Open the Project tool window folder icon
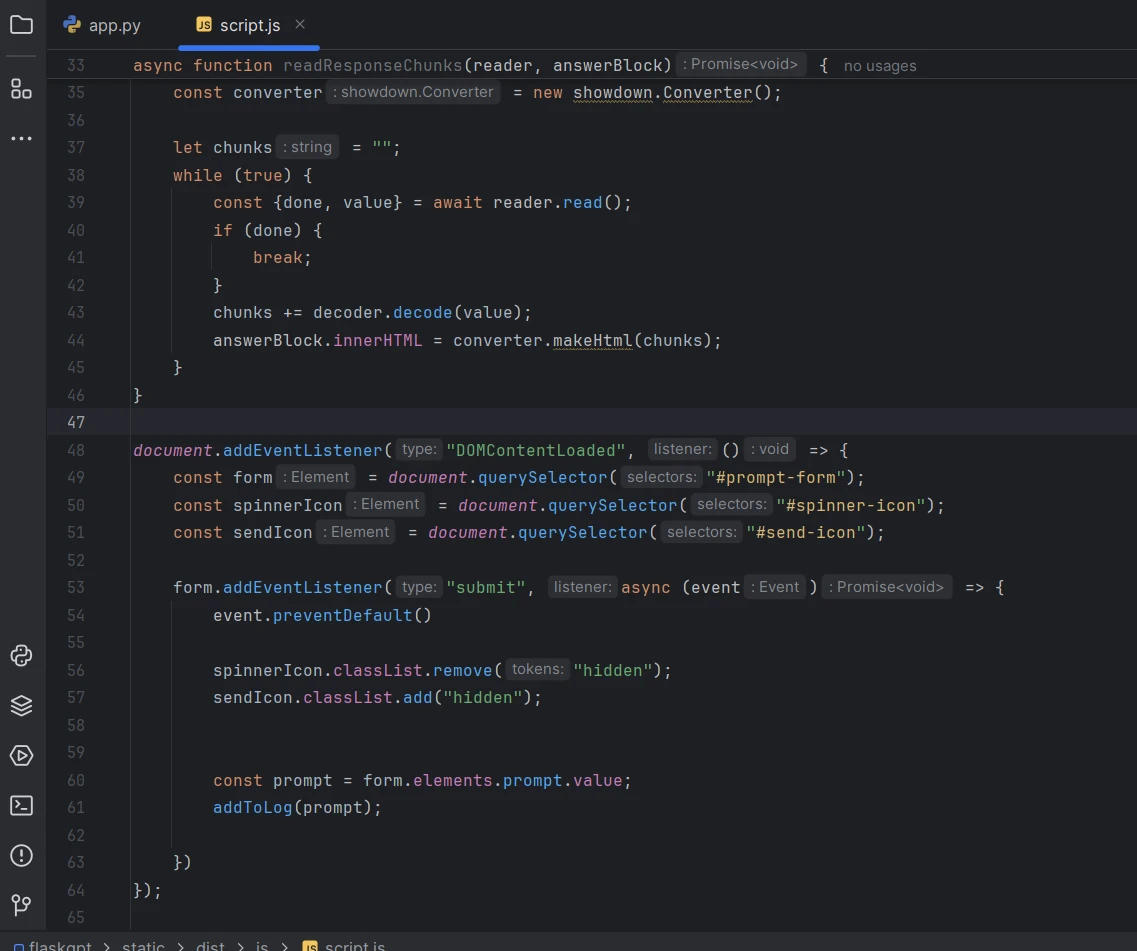 tap(21, 25)
